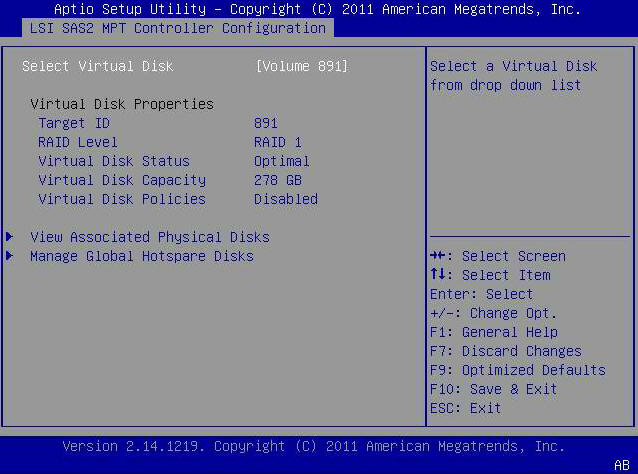Click the Target ID label
This screenshot has width=638, height=474.
pos(74,123)
